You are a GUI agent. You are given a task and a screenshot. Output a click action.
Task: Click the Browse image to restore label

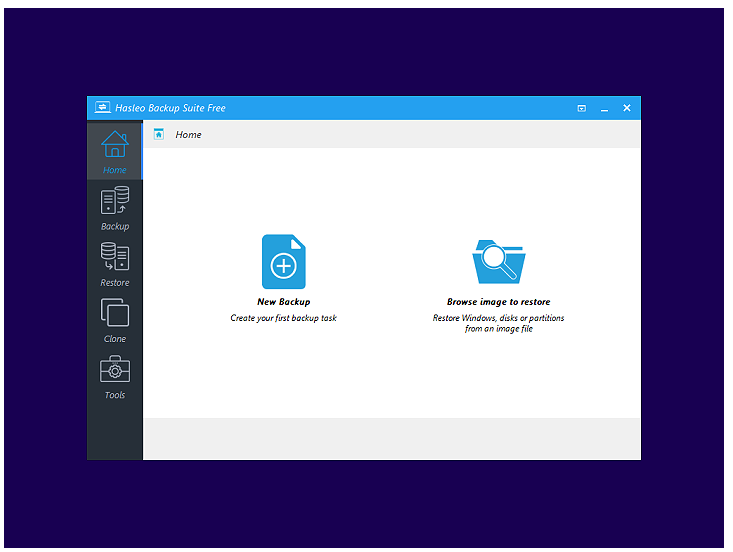[498, 301]
